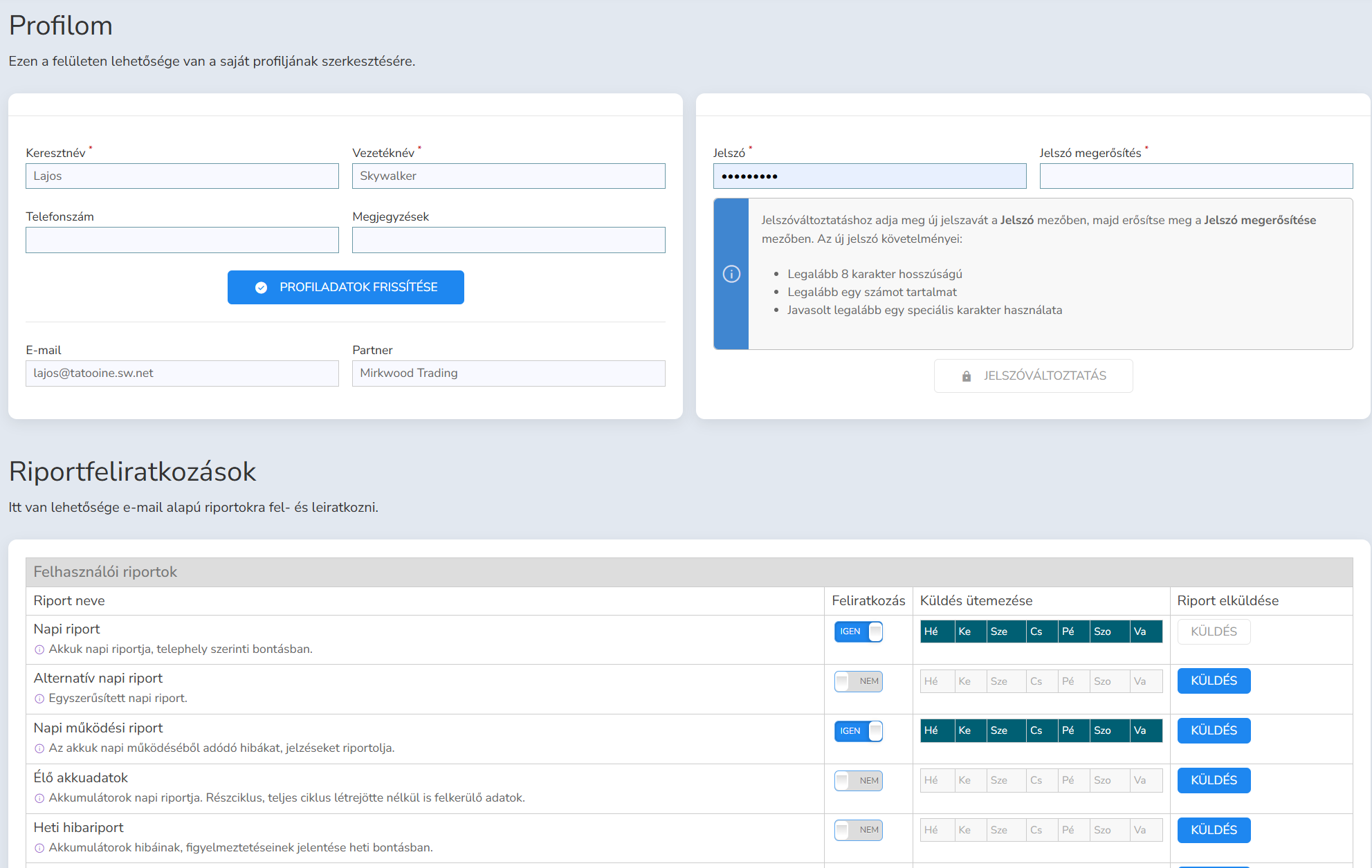Click info icon beside Egyszerűsített napi riport
This screenshot has width=1372, height=868.
tap(39, 699)
